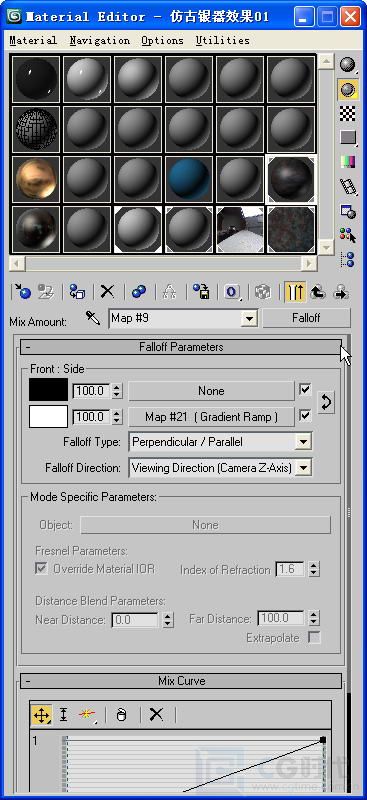Open the material editor Options icon
Screen dimensions: 367x800
[348, 211]
